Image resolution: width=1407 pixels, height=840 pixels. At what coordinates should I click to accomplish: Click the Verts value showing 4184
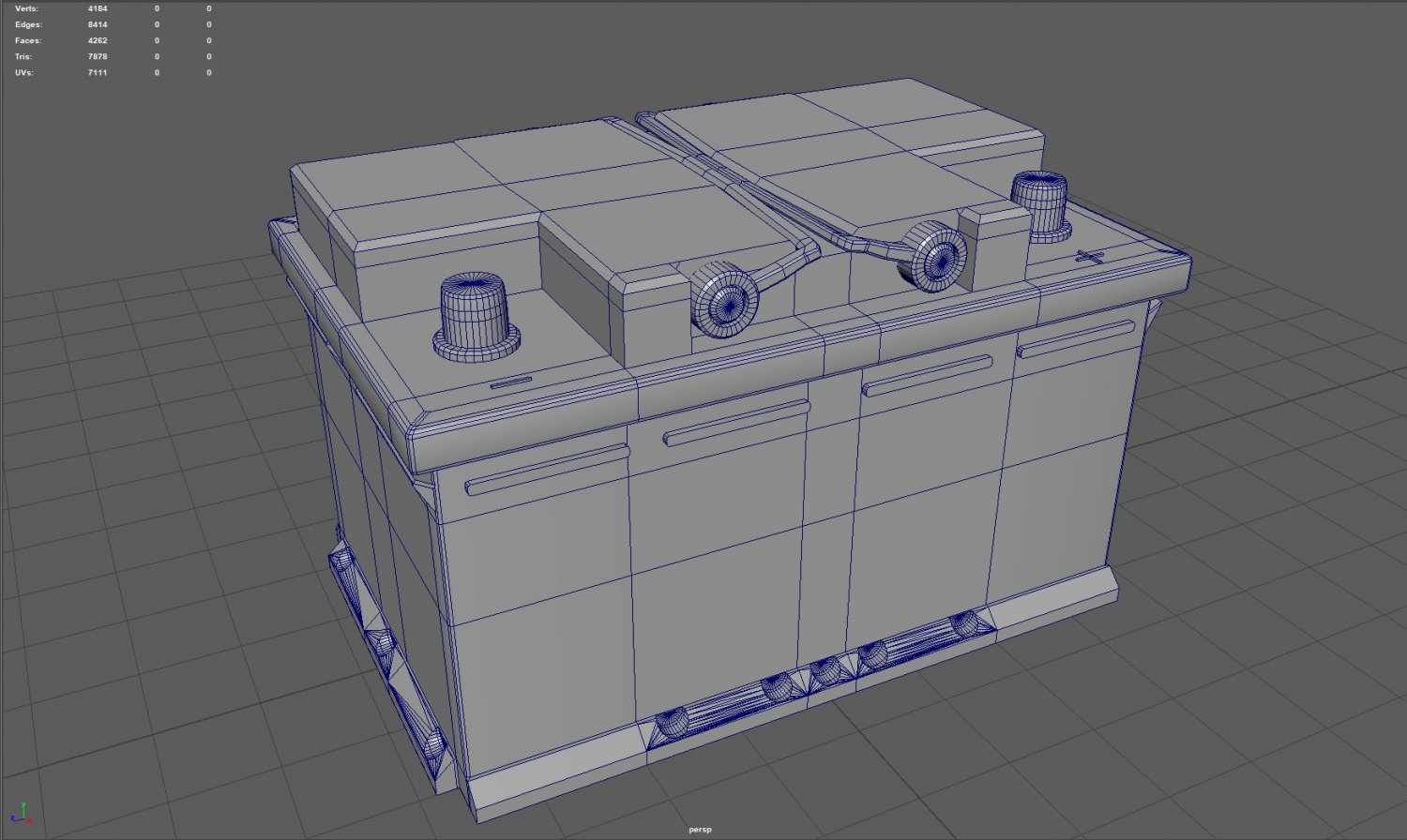click(x=97, y=8)
